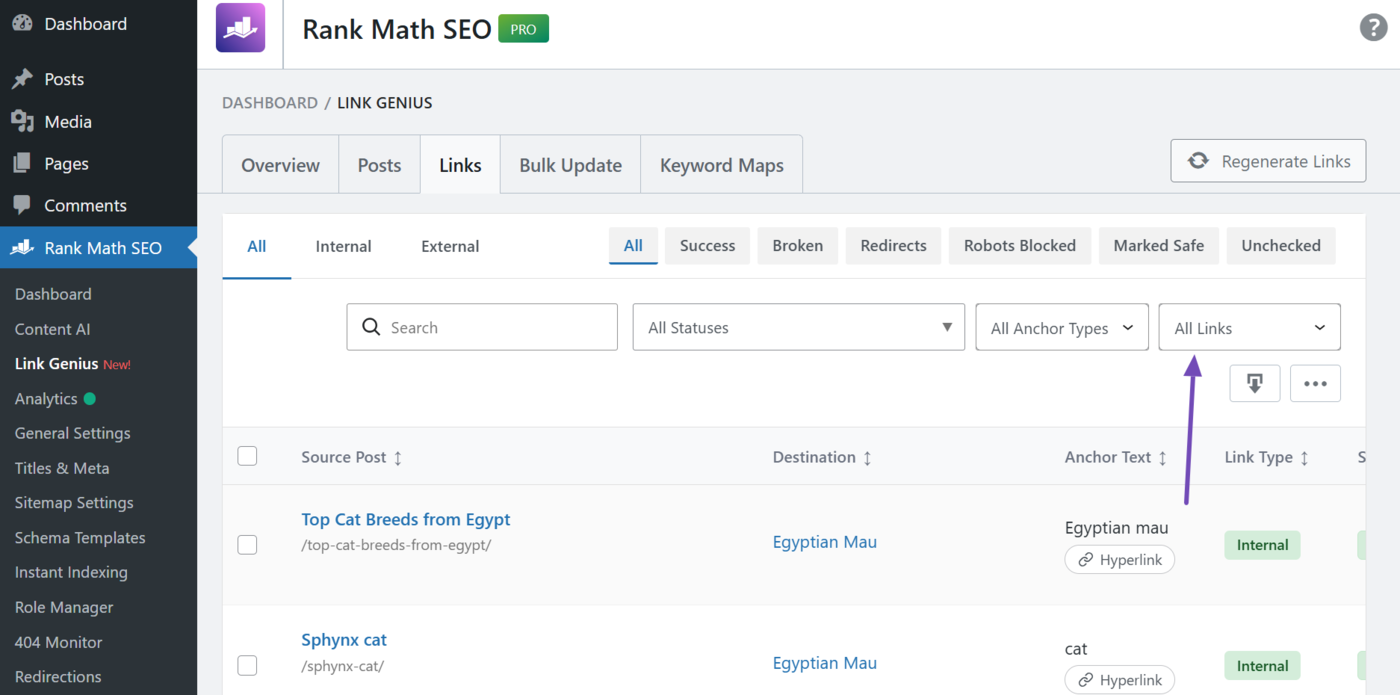Open the three-dots more options button
Image resolution: width=1400 pixels, height=695 pixels.
pos(1315,383)
